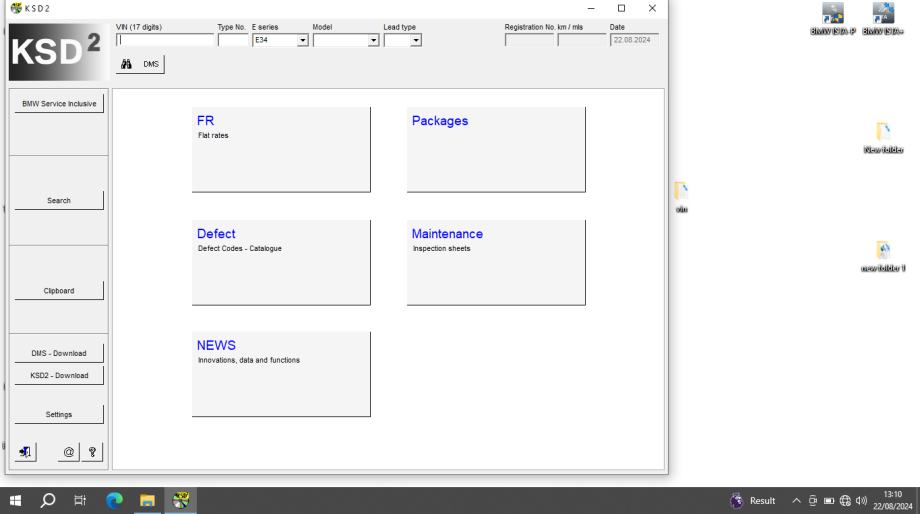Open Maintenance Inspection sheets tile
Image resolution: width=920 pixels, height=514 pixels.
coord(496,262)
